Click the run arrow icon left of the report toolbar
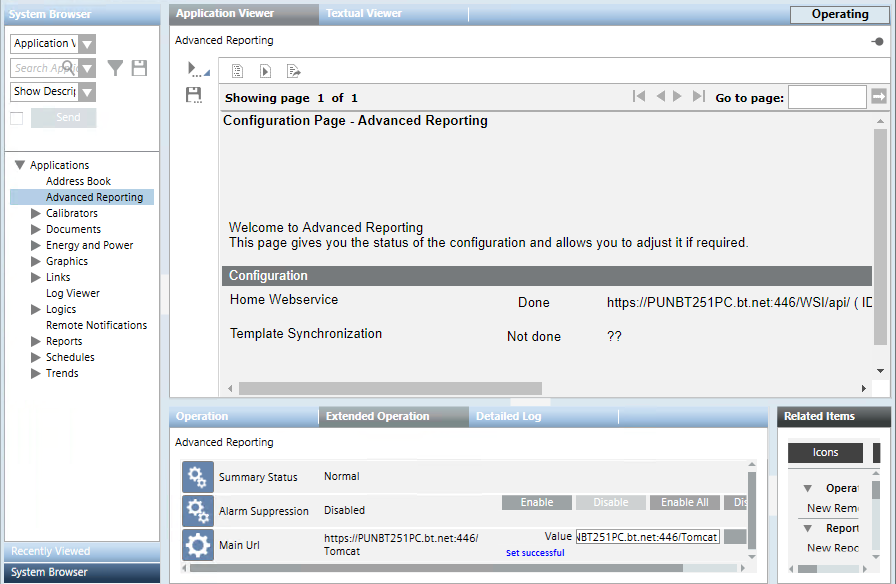The height and width of the screenshot is (584, 896). (196, 69)
